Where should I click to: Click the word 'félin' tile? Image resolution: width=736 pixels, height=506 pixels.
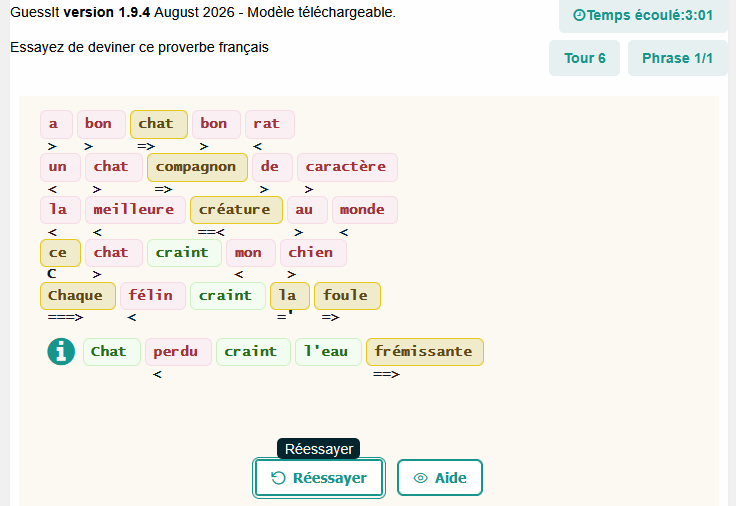(153, 296)
